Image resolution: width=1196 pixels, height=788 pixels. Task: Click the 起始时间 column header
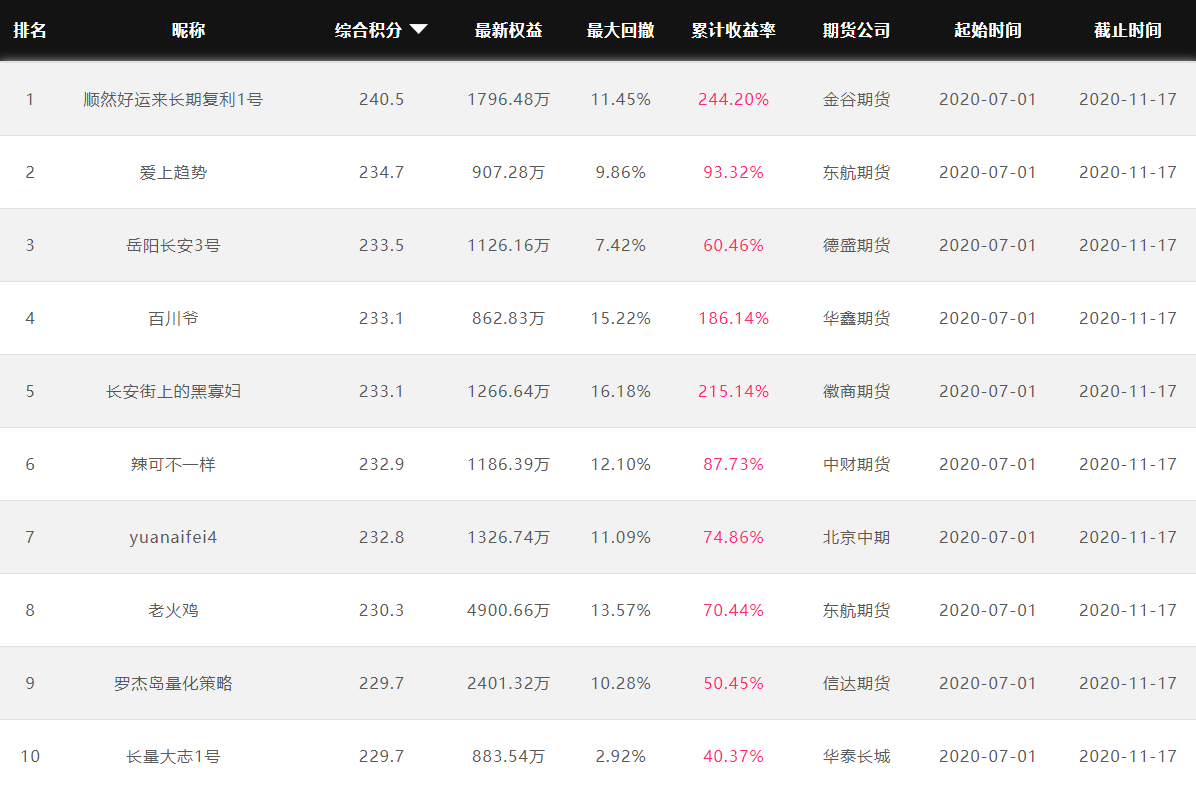pyautogui.click(x=988, y=31)
